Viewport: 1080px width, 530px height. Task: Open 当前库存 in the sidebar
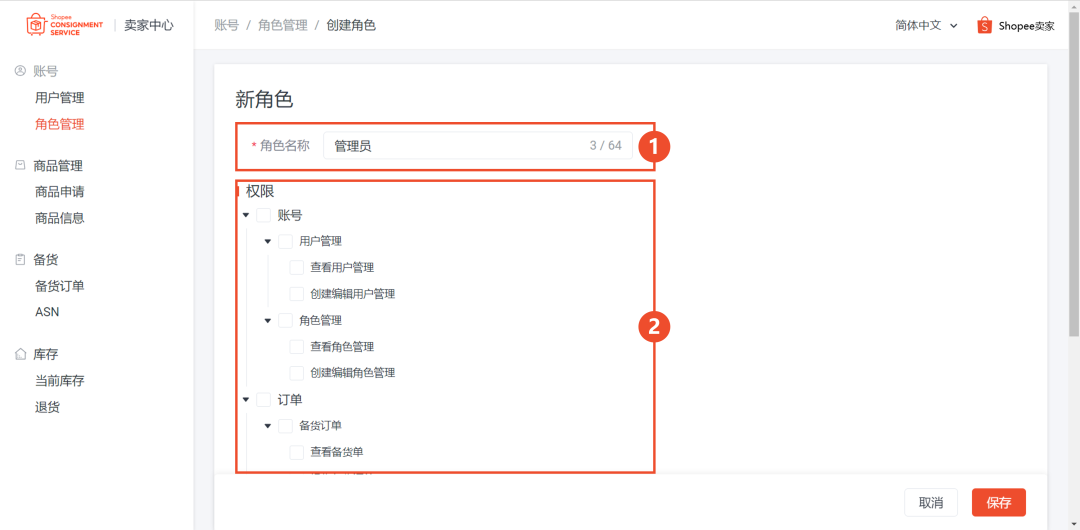point(59,381)
